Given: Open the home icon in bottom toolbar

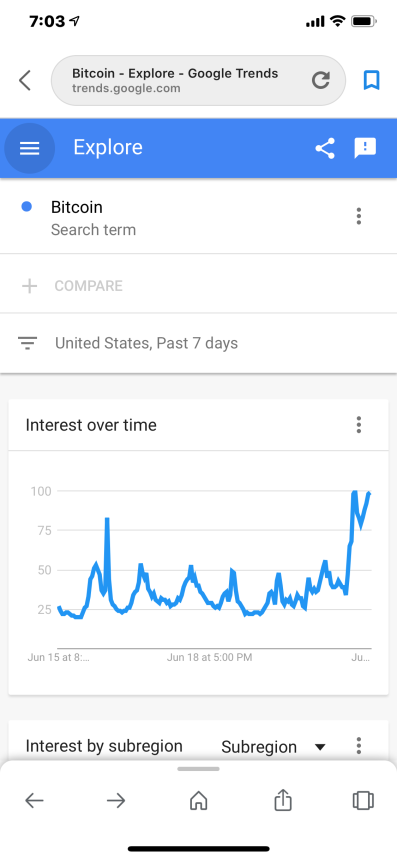Looking at the screenshot, I should coord(198,801).
